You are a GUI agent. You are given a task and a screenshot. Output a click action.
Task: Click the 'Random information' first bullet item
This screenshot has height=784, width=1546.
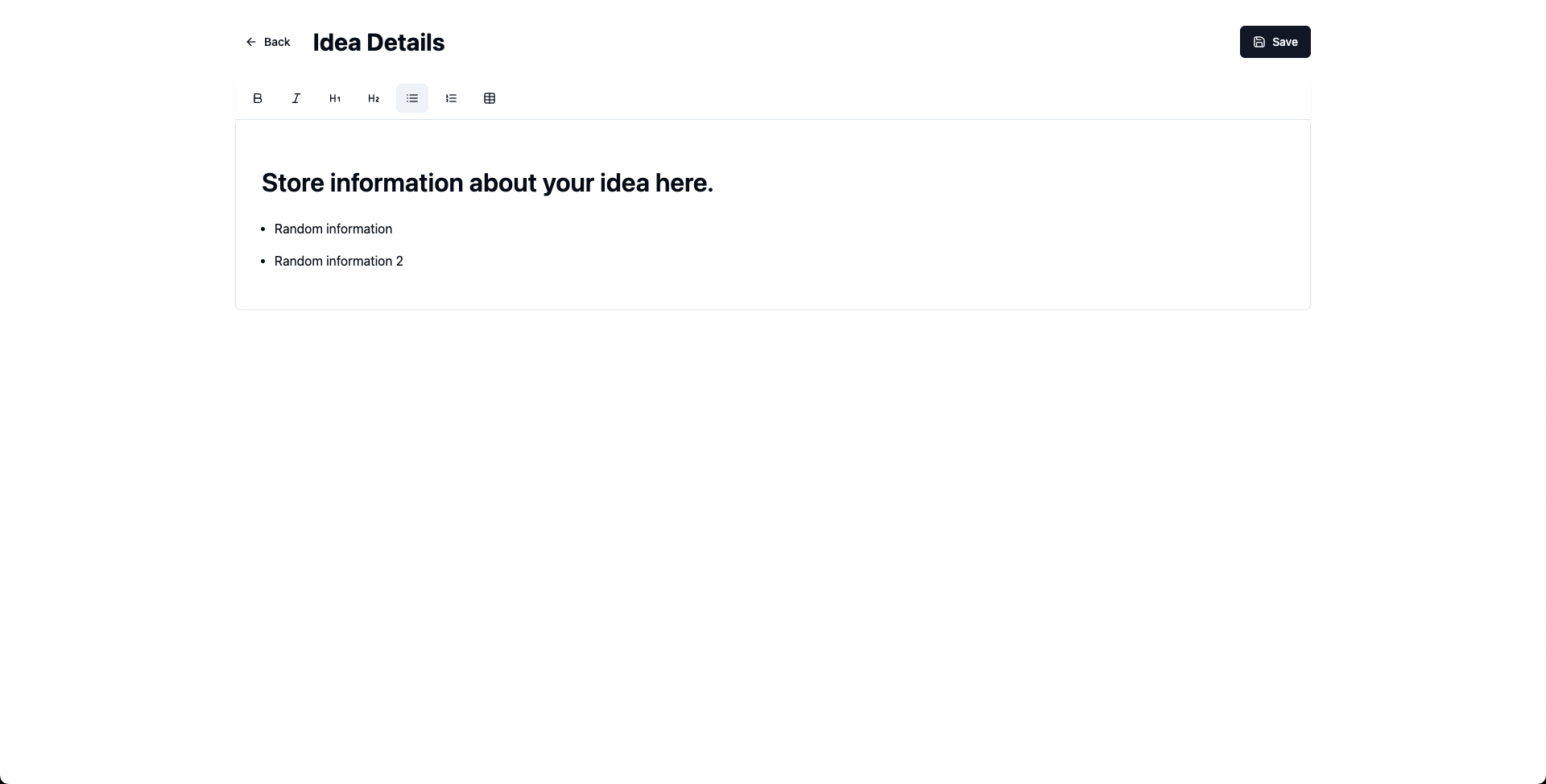(333, 229)
